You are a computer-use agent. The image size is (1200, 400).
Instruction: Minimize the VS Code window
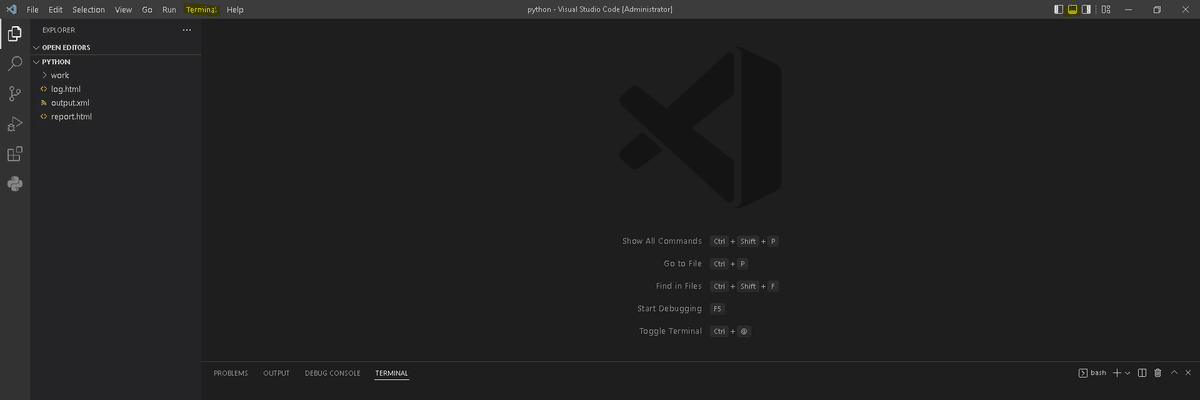[x=1130, y=9]
